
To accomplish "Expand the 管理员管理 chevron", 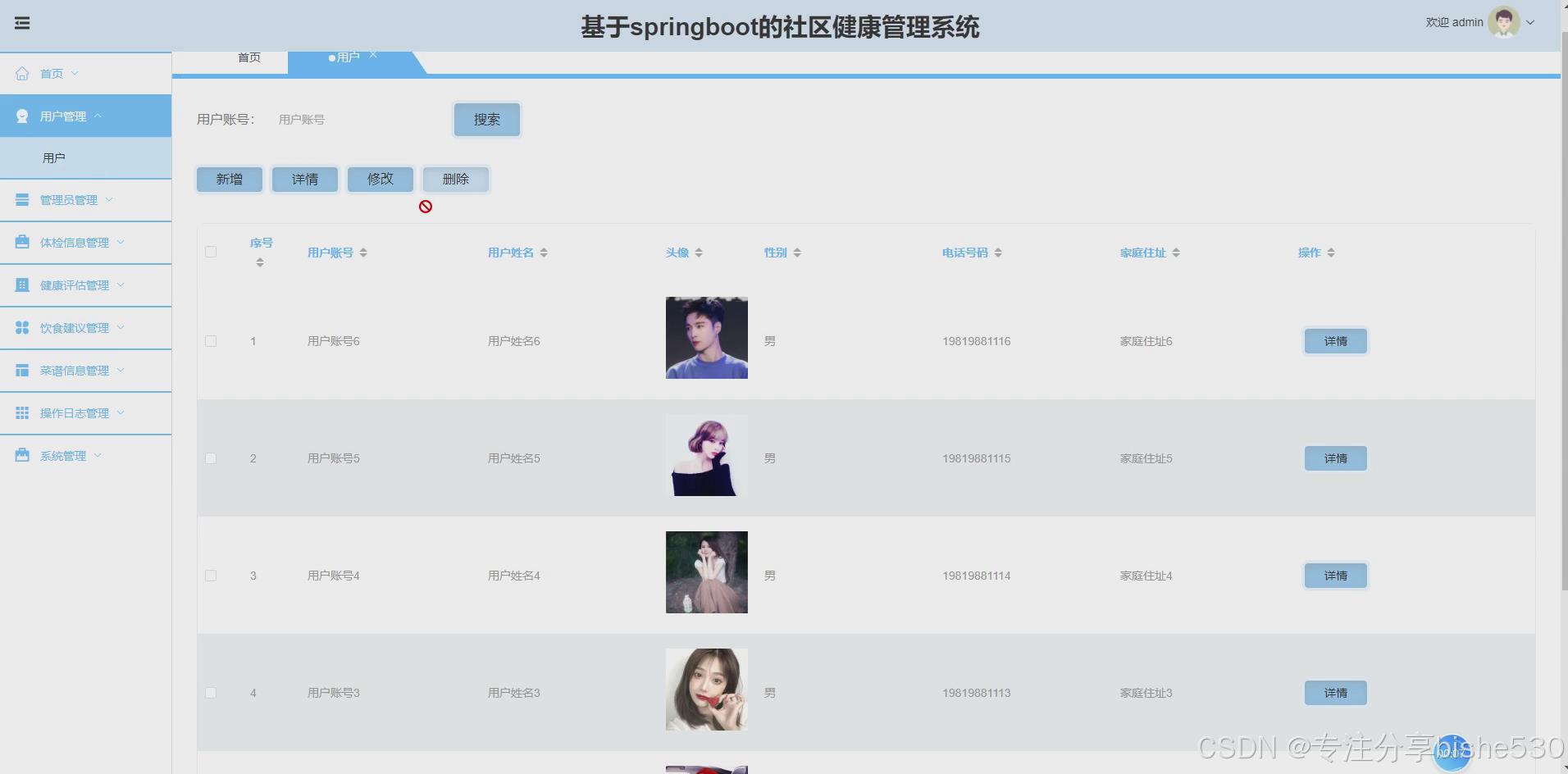I will click(109, 199).
